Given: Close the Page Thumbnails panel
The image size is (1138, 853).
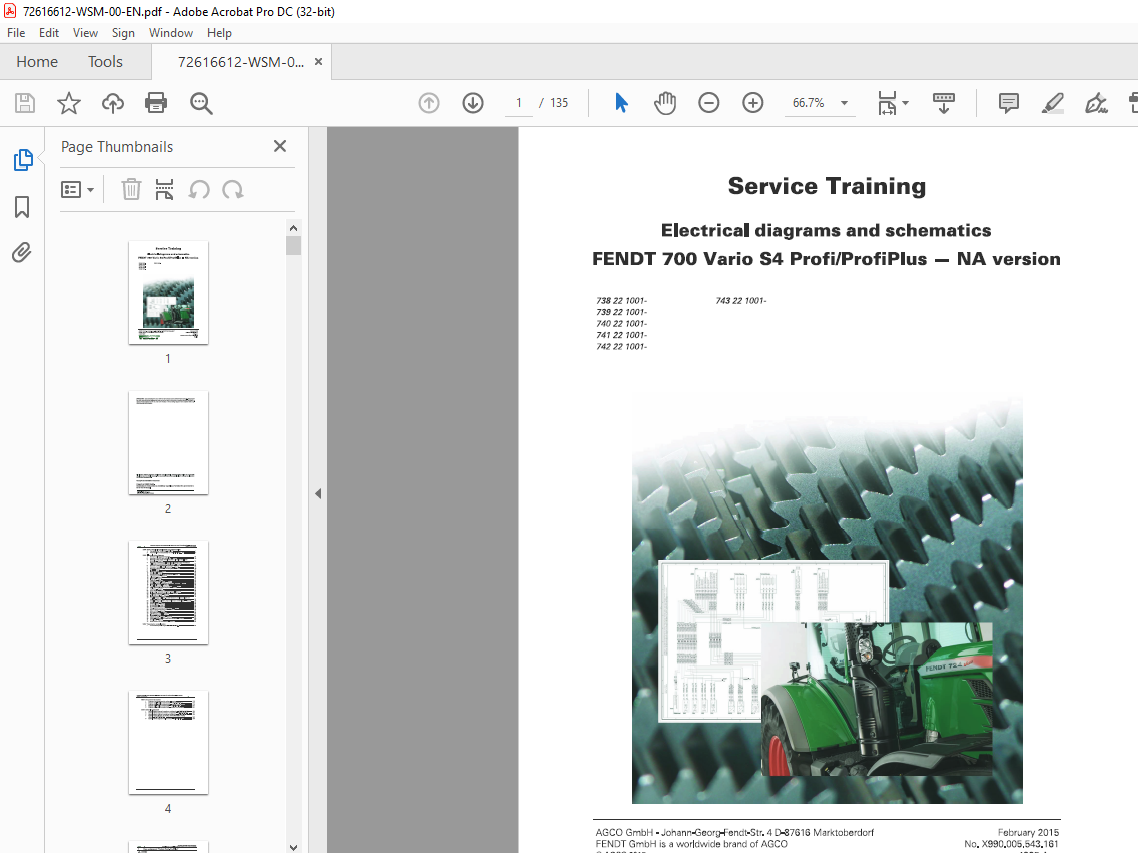Looking at the screenshot, I should 280,146.
